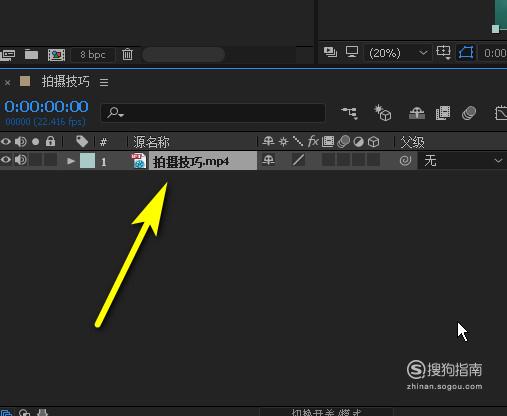
Task: Select the 拍摄技巧 timeline tab
Action: point(66,82)
